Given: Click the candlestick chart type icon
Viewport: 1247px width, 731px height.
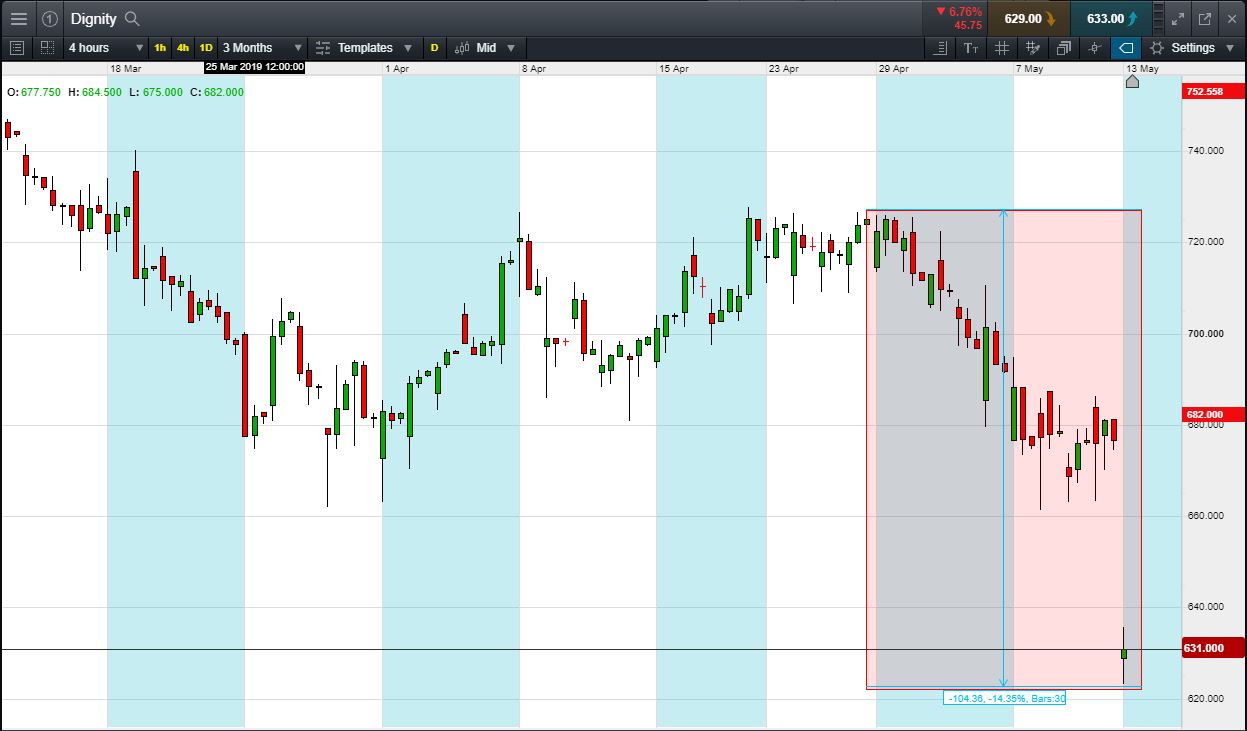Looking at the screenshot, I should coord(462,48).
